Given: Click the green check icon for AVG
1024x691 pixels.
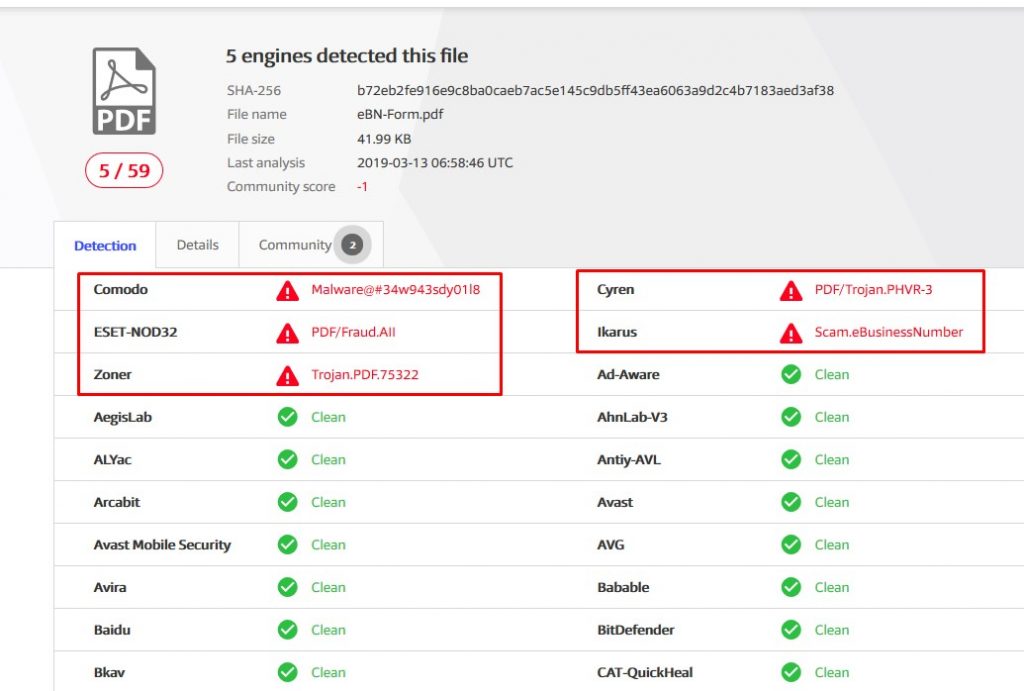Looking at the screenshot, I should click(x=791, y=544).
